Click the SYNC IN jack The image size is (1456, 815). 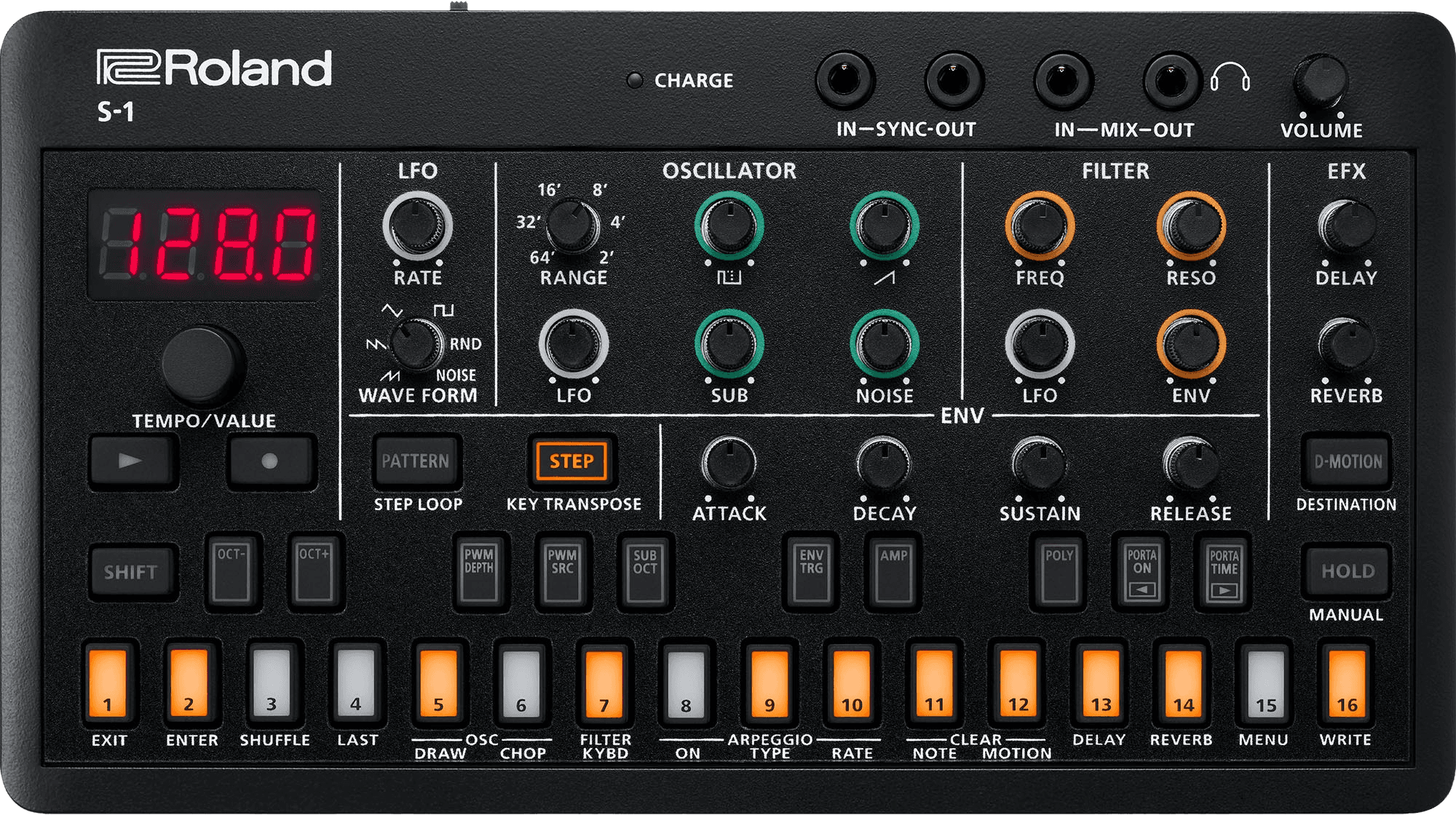tap(844, 79)
